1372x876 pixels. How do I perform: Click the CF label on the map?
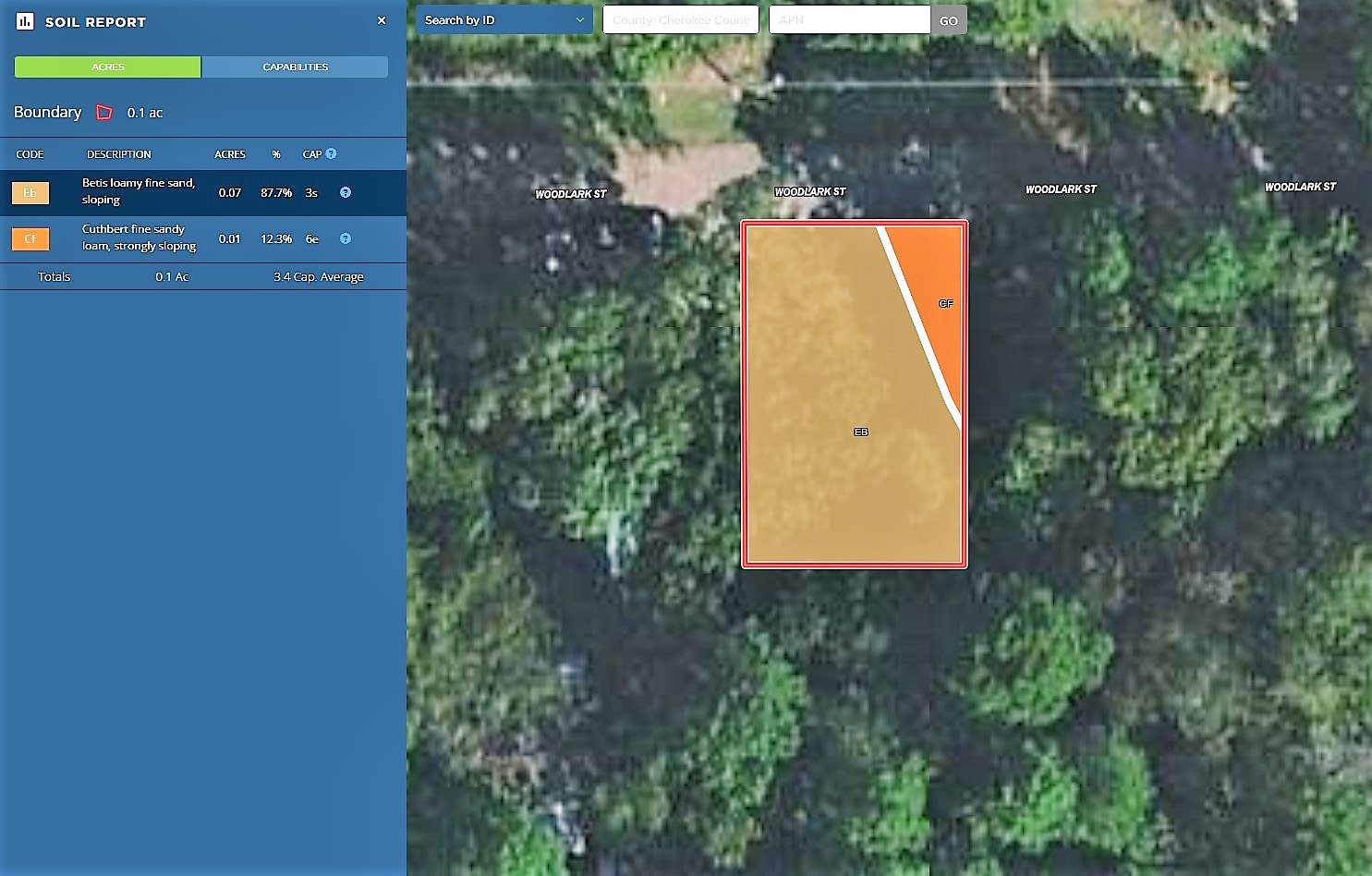[946, 303]
